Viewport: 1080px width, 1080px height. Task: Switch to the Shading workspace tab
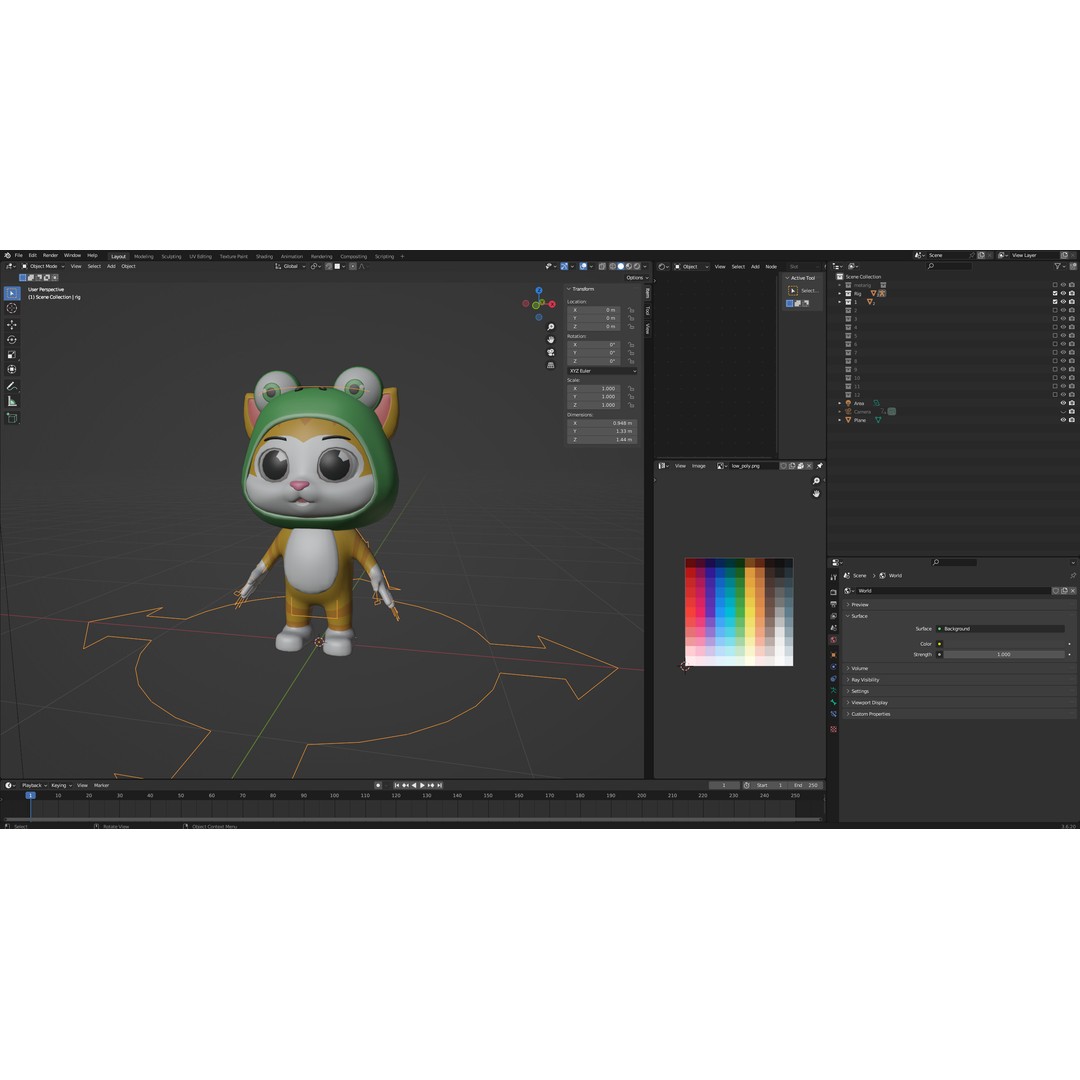click(x=263, y=256)
